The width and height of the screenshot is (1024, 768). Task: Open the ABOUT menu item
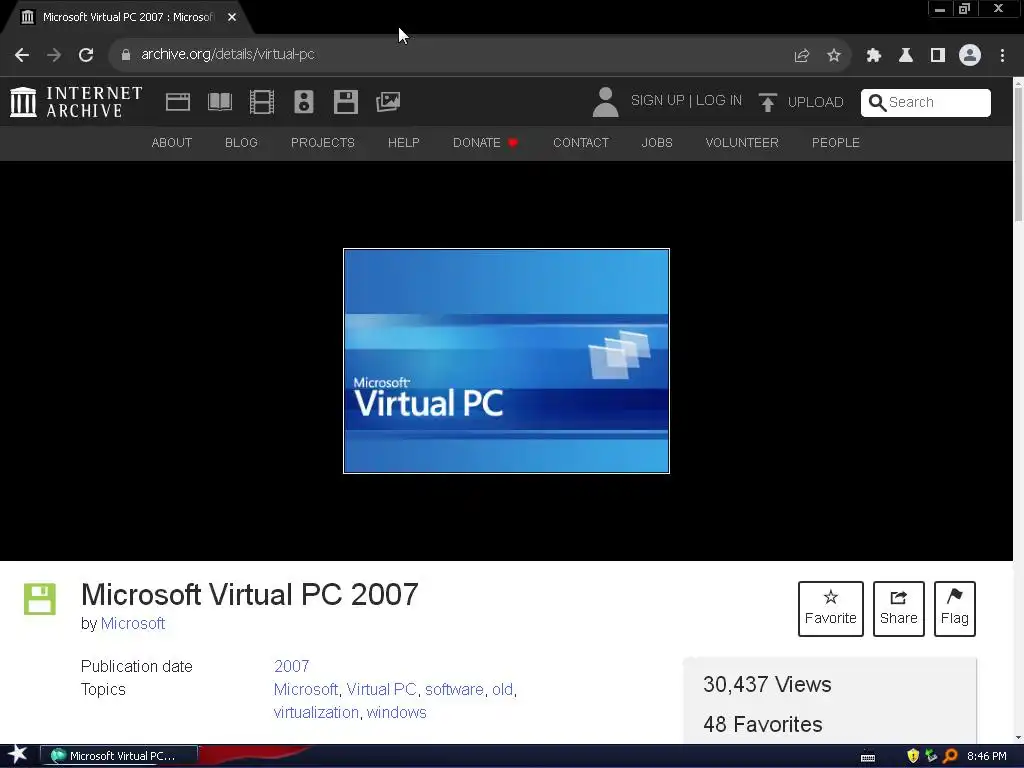[x=172, y=142]
